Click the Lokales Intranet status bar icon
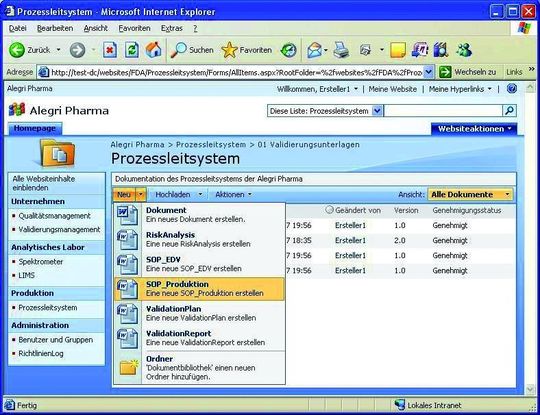Screen dimensions: 540x415 click(399, 405)
